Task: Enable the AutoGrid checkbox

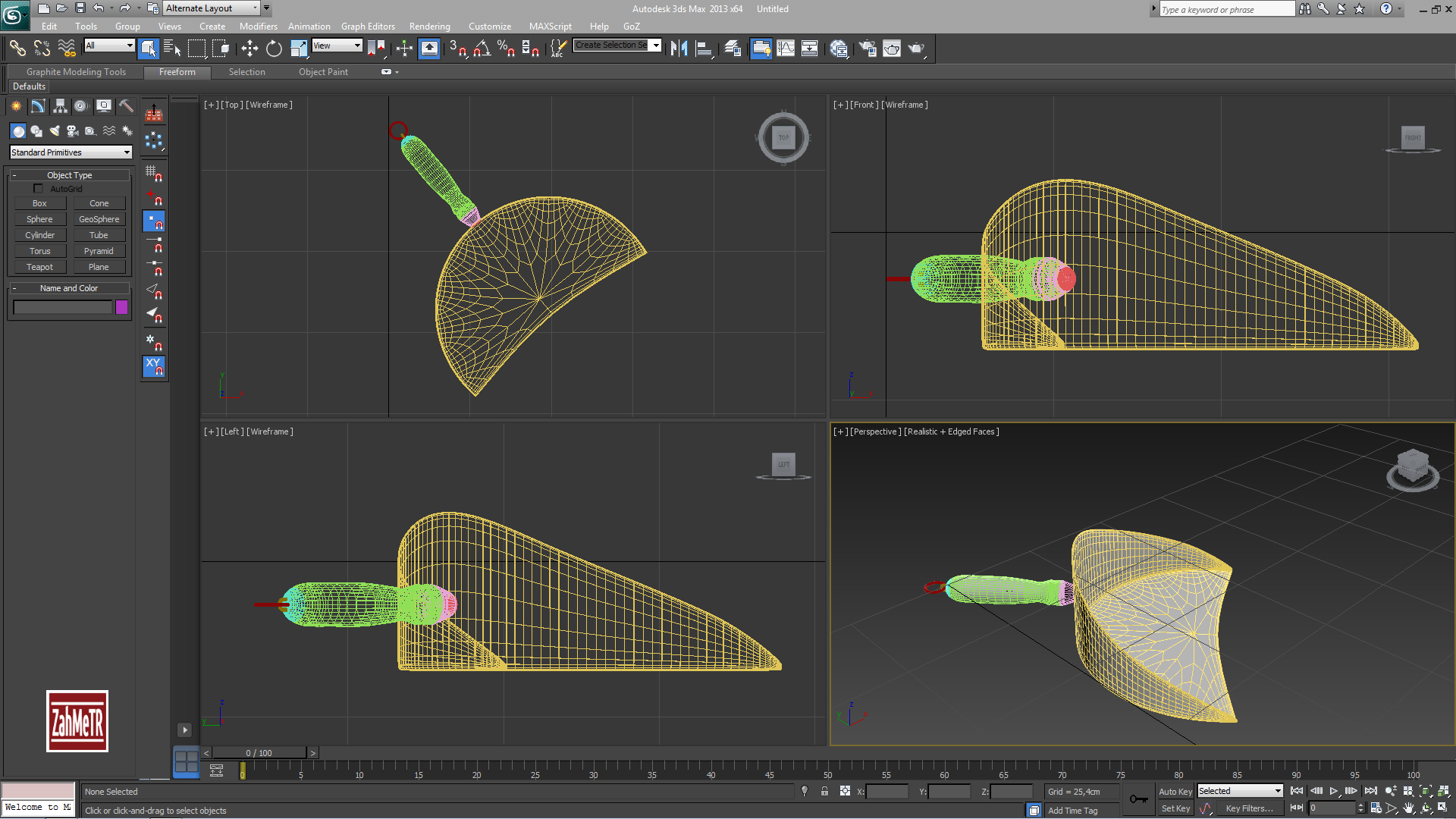Action: [x=38, y=189]
